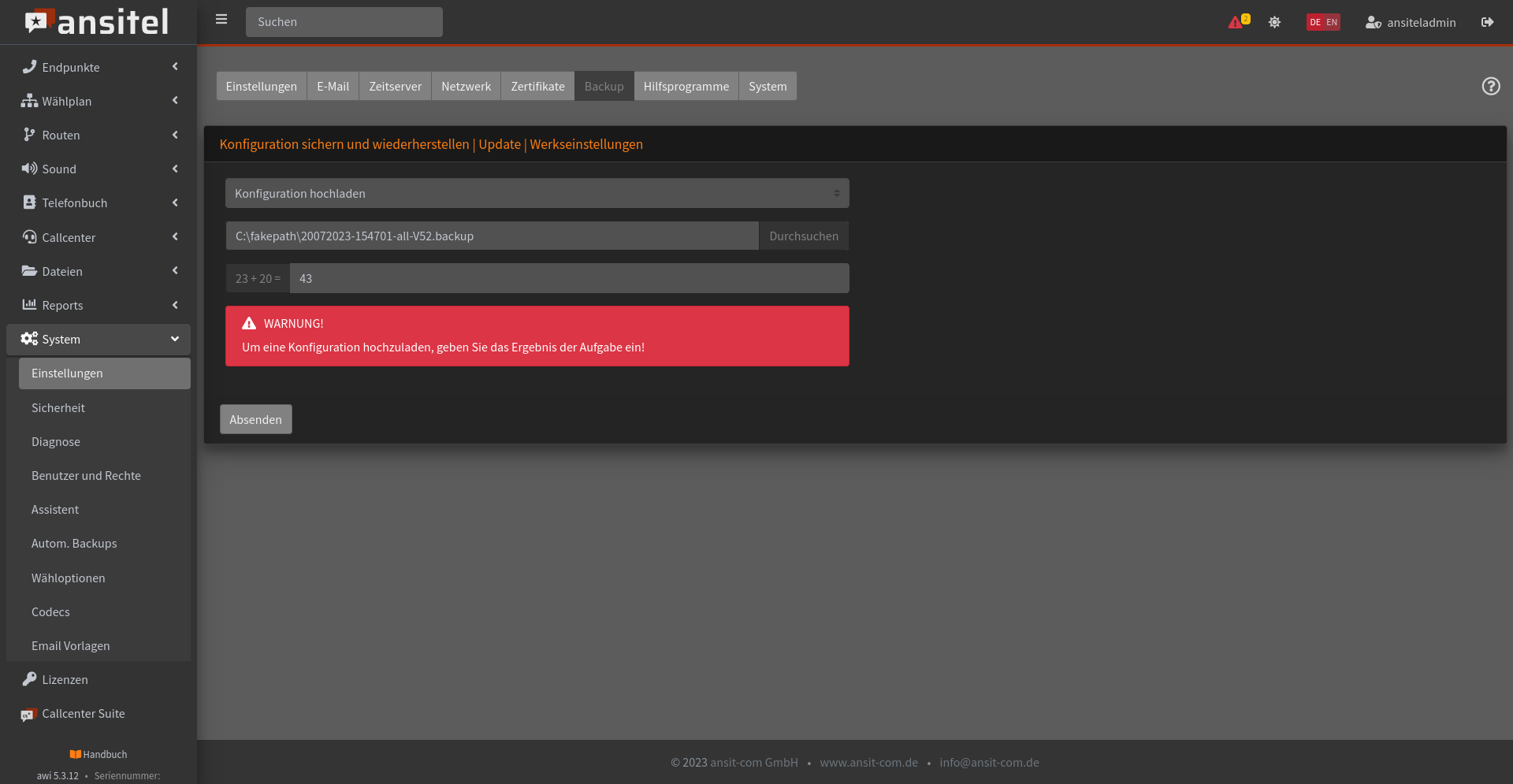
Task: Open Lizenzen with key icon
Action: pyautogui.click(x=65, y=679)
